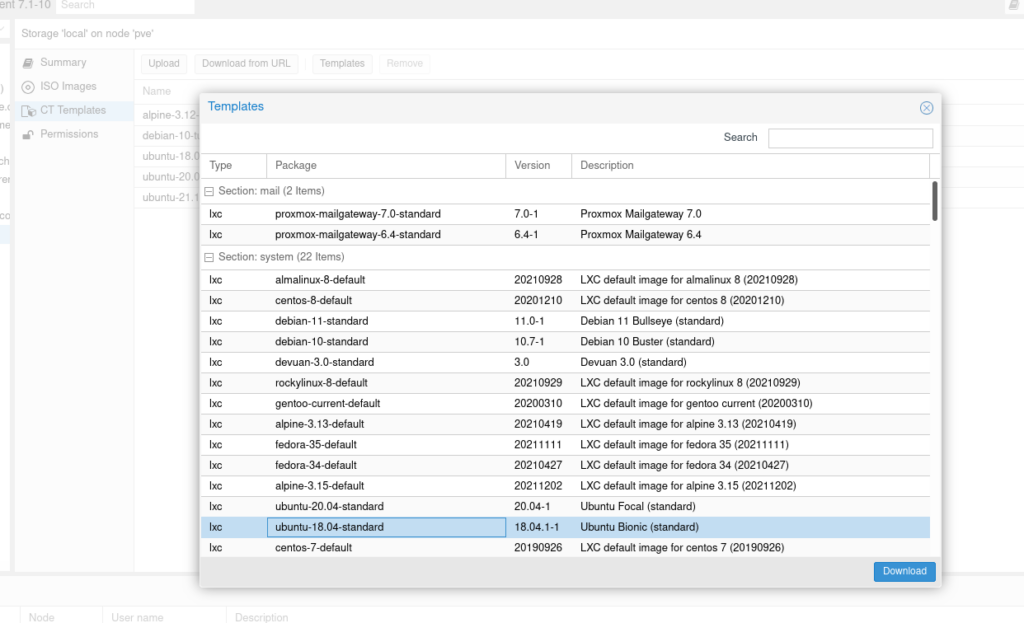
Task: Select ubuntu-20.04-standard template
Action: (x=566, y=507)
